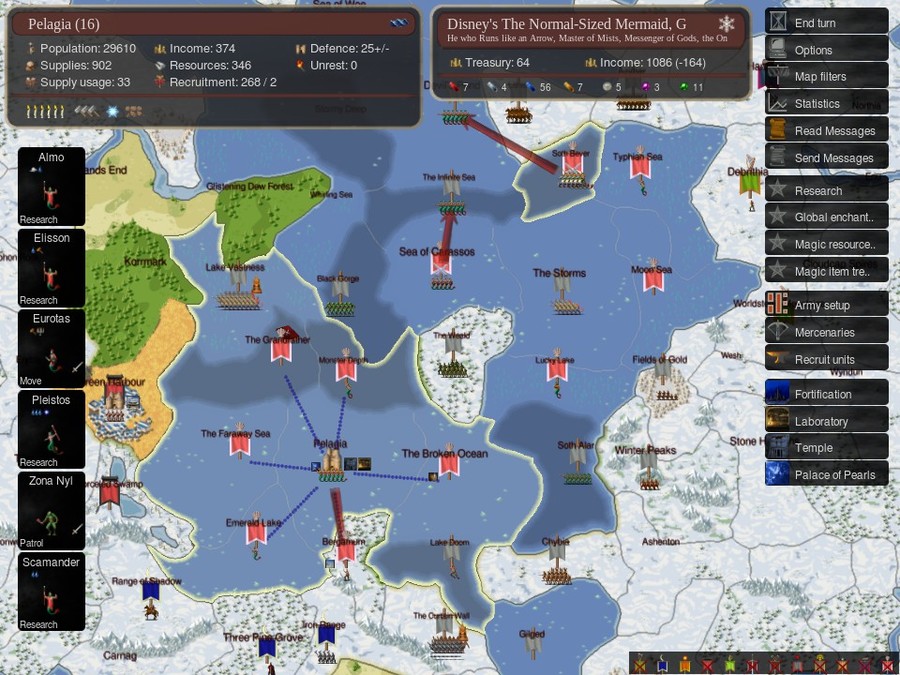Viewport: 900px width, 675px height.
Task: Open Army setup
Action: click(x=826, y=305)
